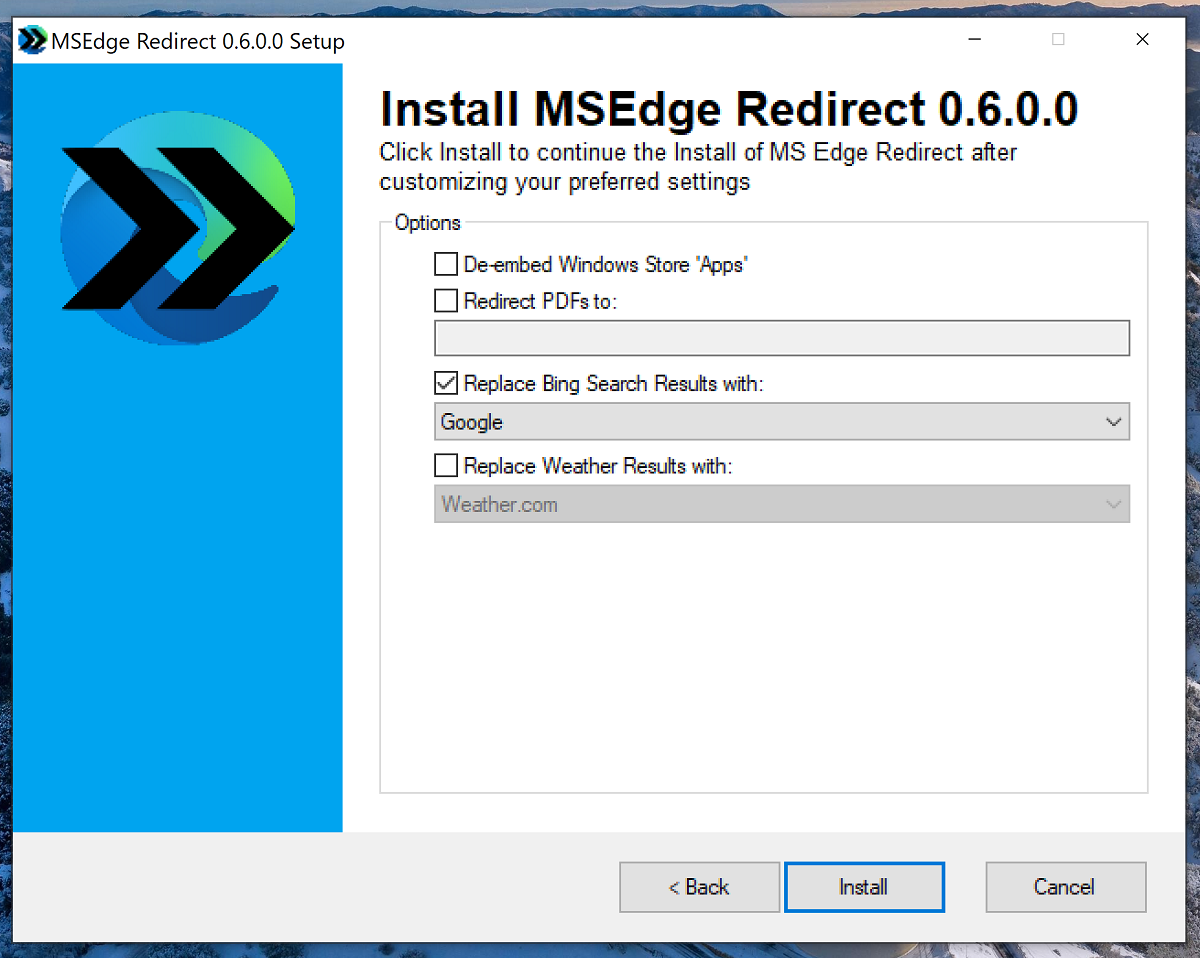Screen dimensions: 1200x958
Task: Click inside the empty PDF redirect text field
Action: click(x=780, y=338)
